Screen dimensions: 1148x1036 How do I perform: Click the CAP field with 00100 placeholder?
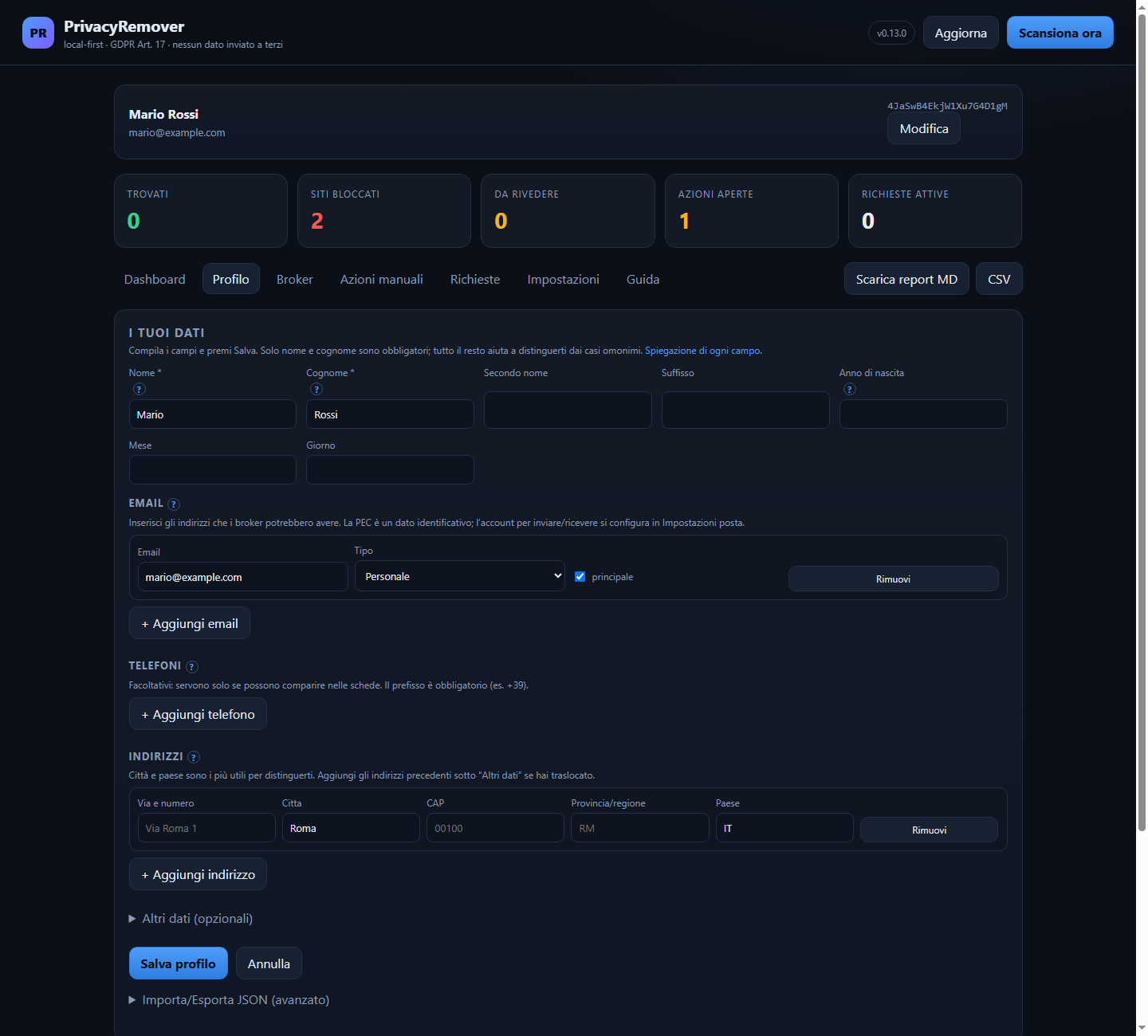point(495,828)
